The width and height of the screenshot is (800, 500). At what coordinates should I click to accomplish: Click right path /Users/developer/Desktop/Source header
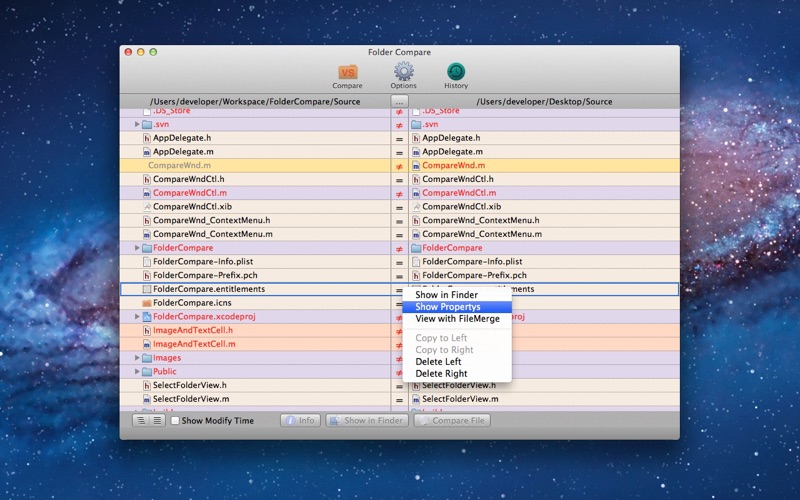coord(544,102)
